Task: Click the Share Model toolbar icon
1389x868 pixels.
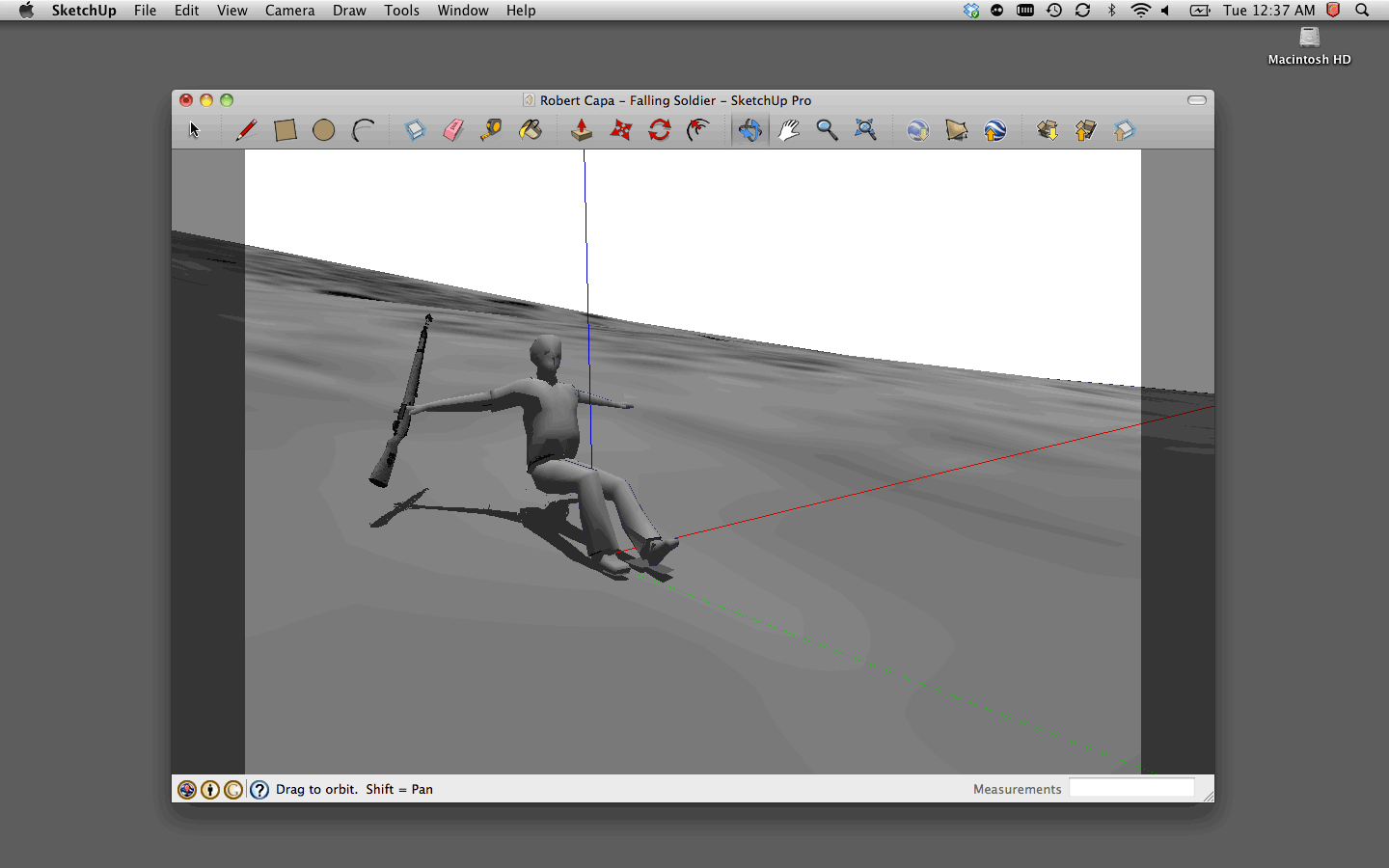Action: pyautogui.click(x=1085, y=130)
